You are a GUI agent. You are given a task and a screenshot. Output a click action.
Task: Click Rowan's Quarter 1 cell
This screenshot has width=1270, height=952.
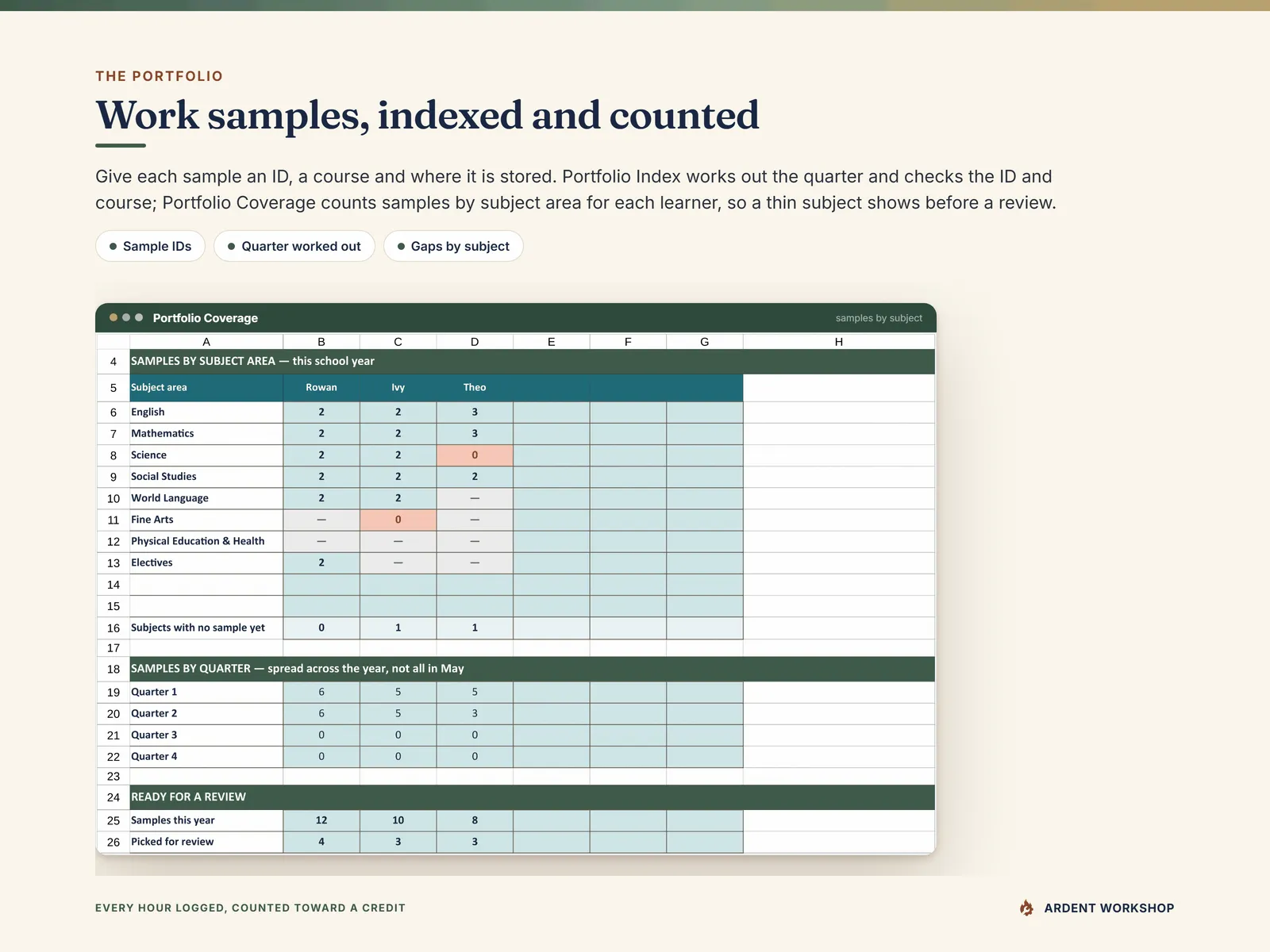321,693
